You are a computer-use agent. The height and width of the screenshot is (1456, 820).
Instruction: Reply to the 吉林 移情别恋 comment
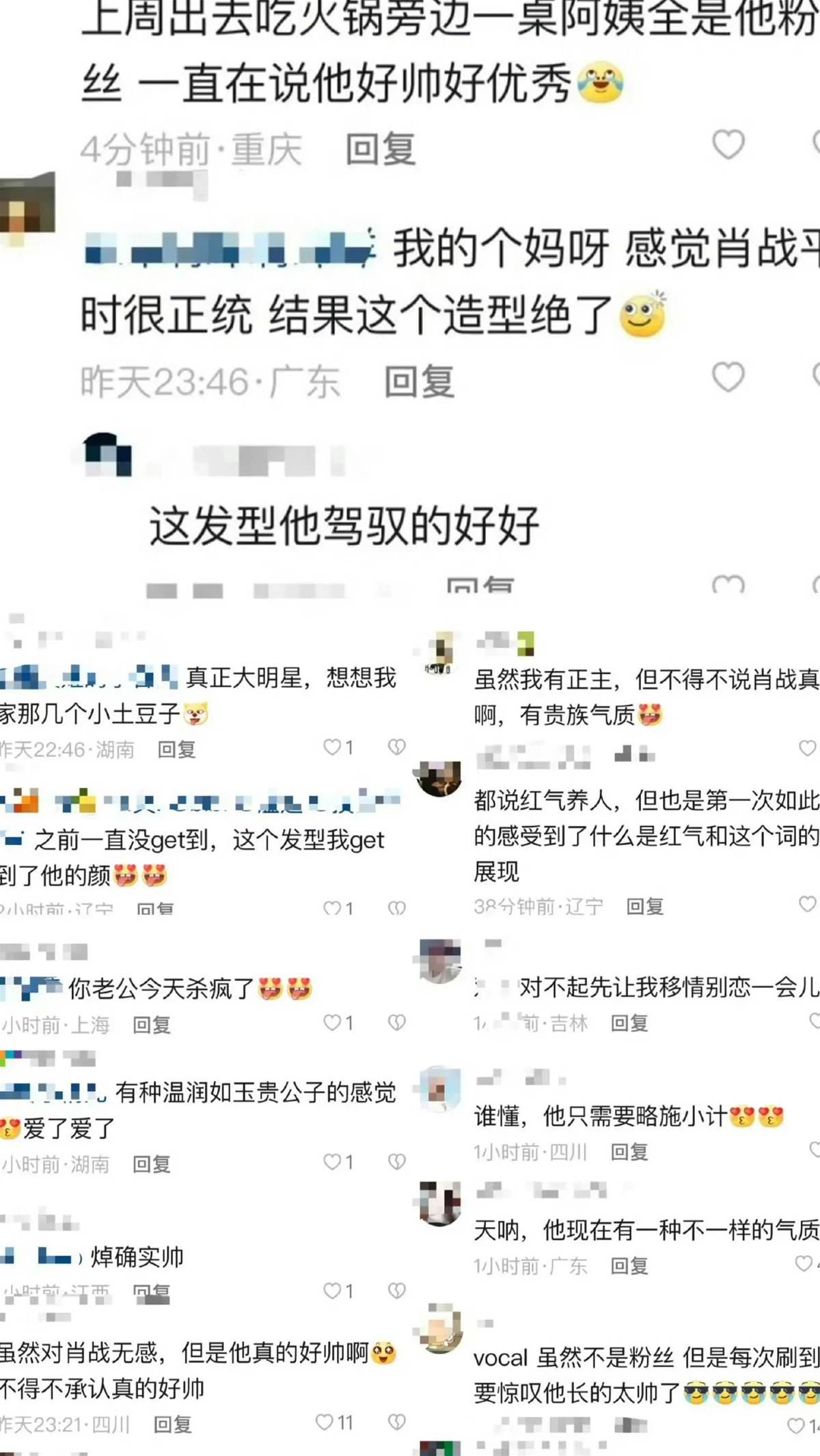(629, 1023)
